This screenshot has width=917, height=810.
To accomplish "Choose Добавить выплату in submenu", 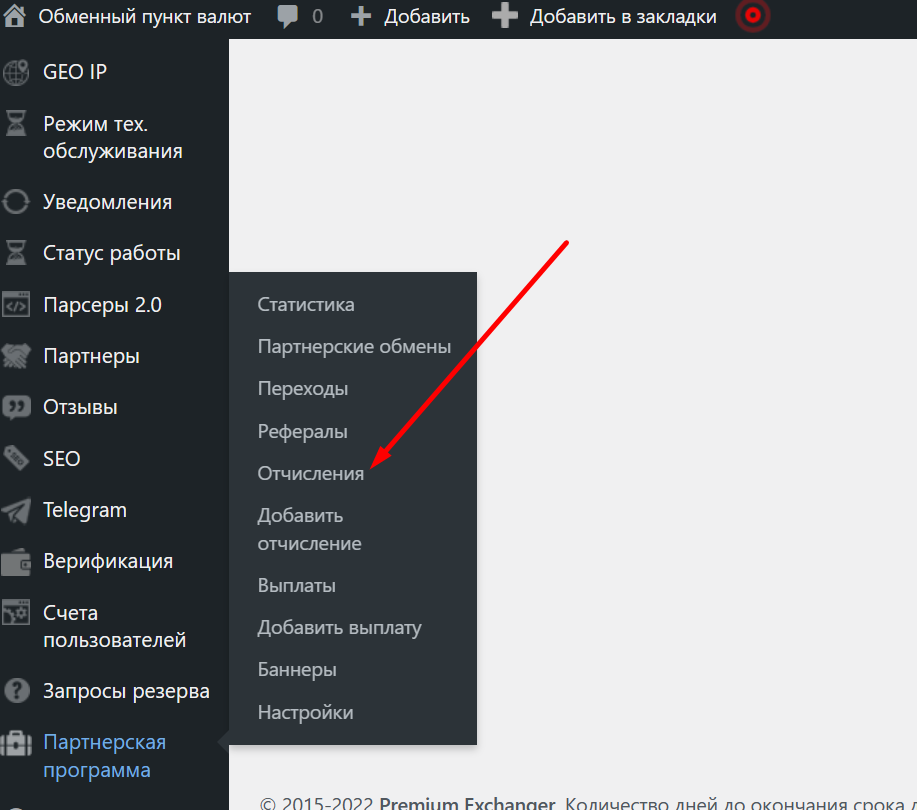I will tap(339, 628).
